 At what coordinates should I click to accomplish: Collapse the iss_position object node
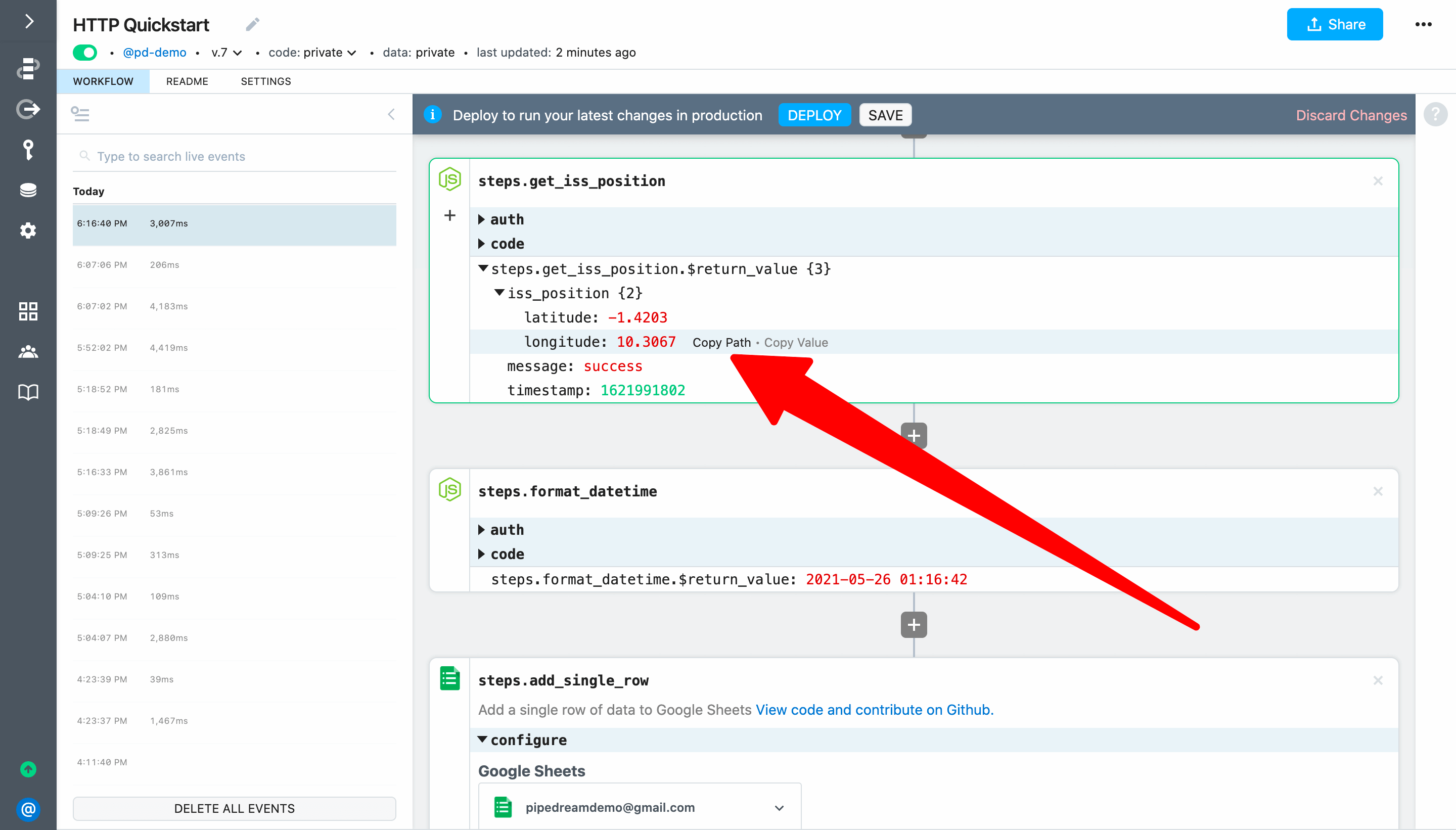[499, 293]
